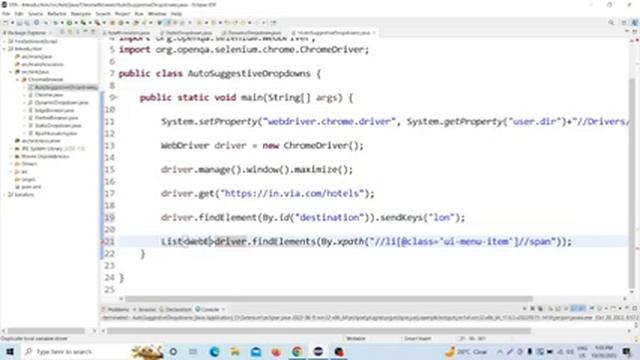Screen dimensions: 640x360
Task: Open the Mail app in the taskbar
Action: 256,351
